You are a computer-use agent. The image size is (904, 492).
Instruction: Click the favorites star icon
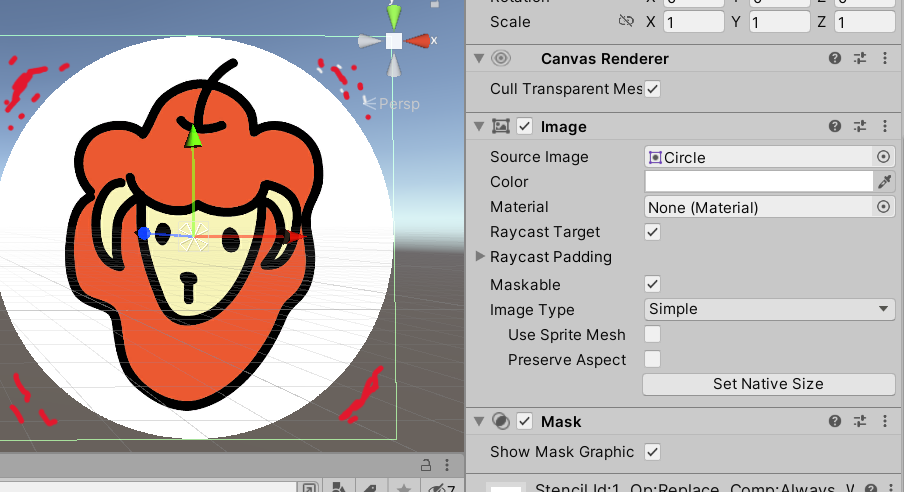pos(404,488)
